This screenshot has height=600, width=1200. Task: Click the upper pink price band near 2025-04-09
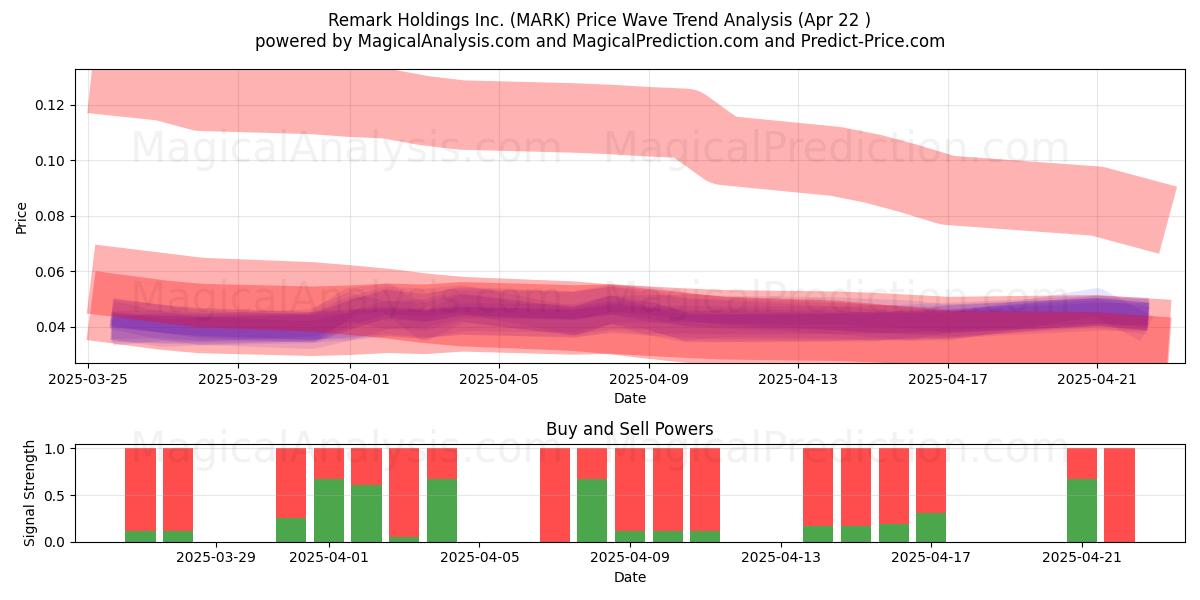(x=649, y=124)
